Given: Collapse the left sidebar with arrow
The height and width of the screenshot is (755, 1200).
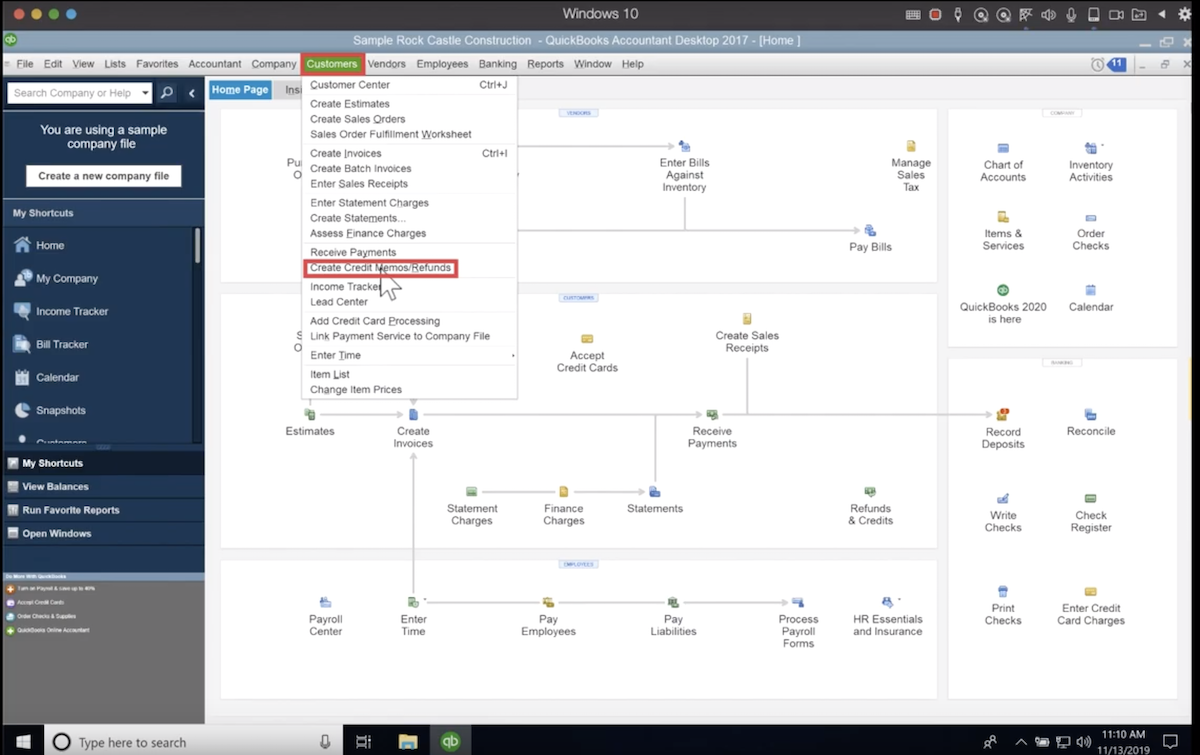Looking at the screenshot, I should tap(192, 93).
